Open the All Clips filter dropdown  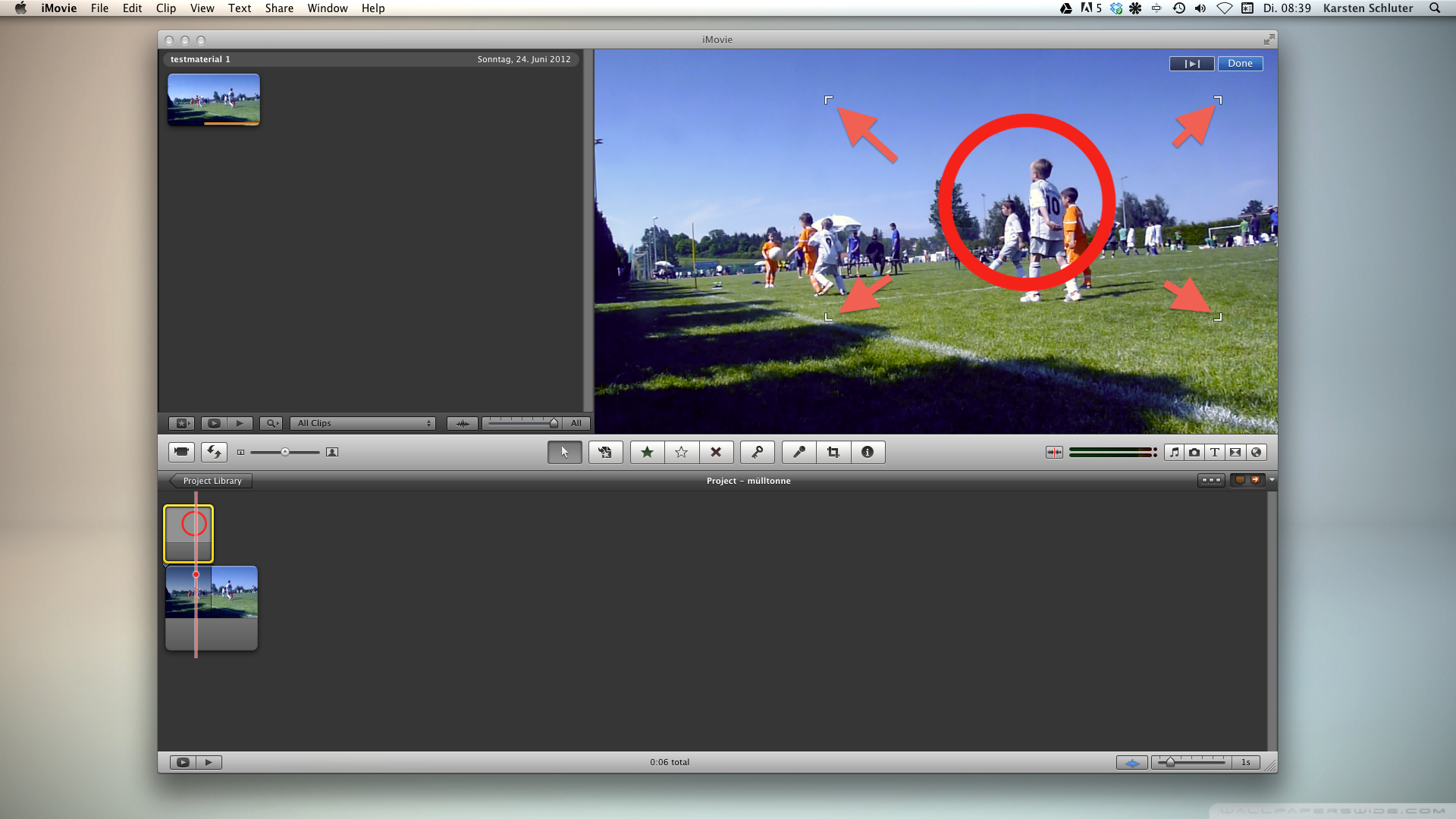tap(362, 423)
